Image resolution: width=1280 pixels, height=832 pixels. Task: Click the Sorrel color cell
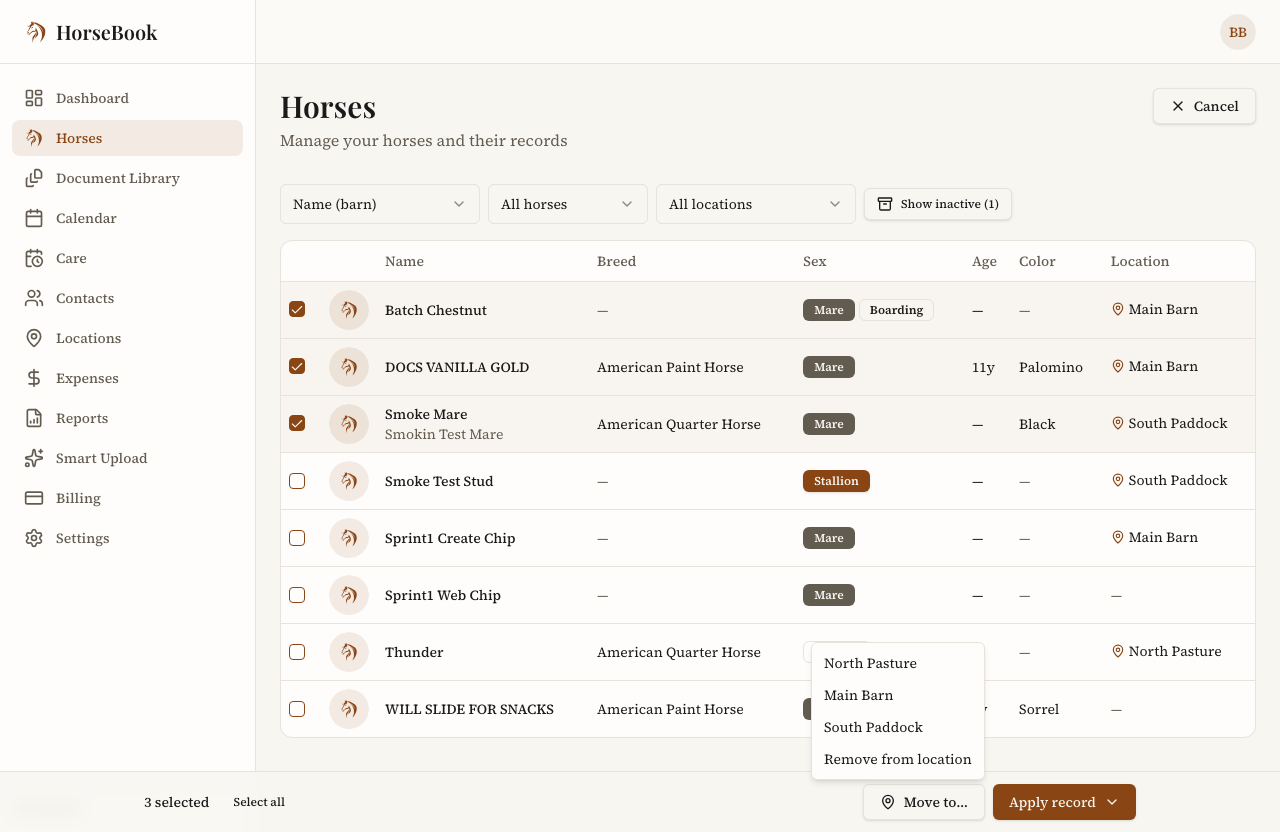point(1039,709)
